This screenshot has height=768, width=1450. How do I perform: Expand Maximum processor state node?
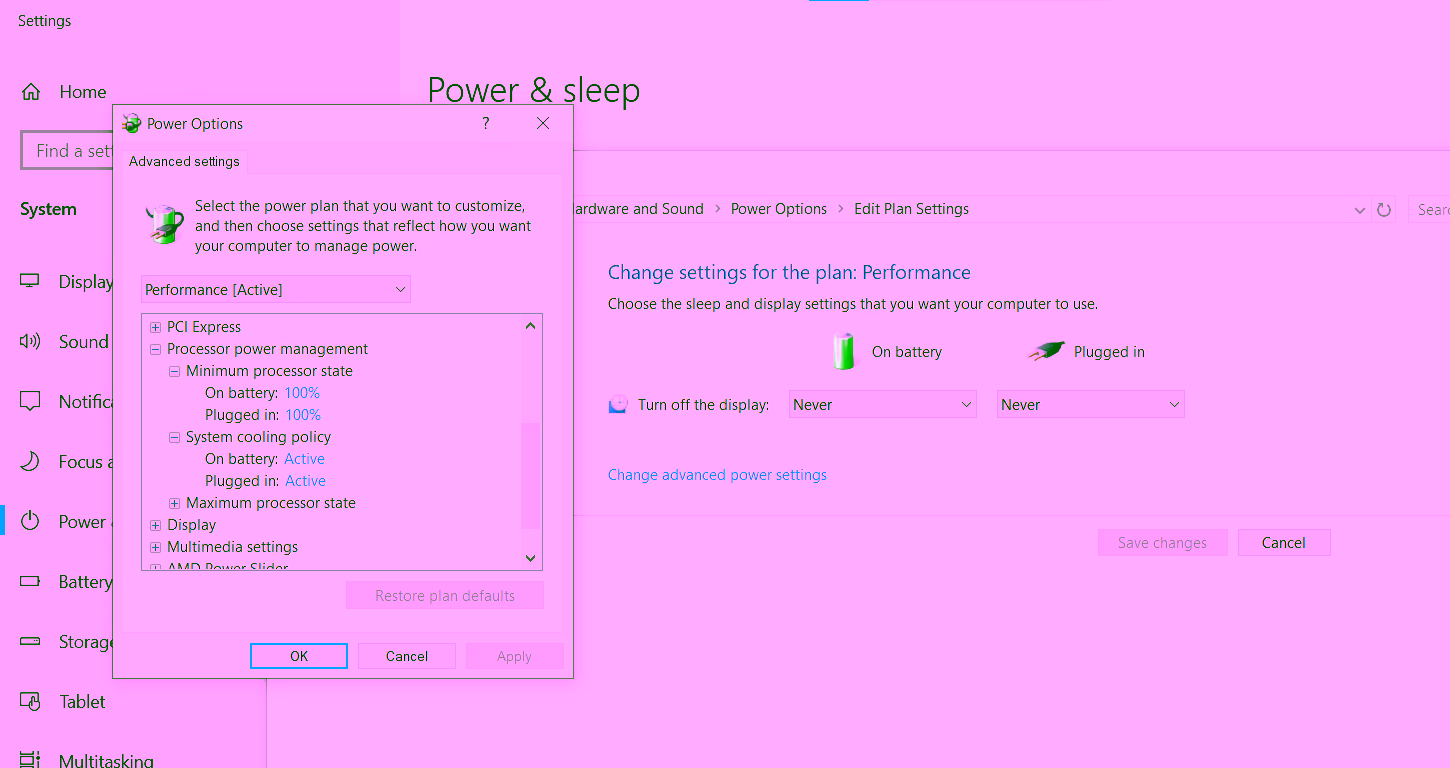[x=174, y=503]
